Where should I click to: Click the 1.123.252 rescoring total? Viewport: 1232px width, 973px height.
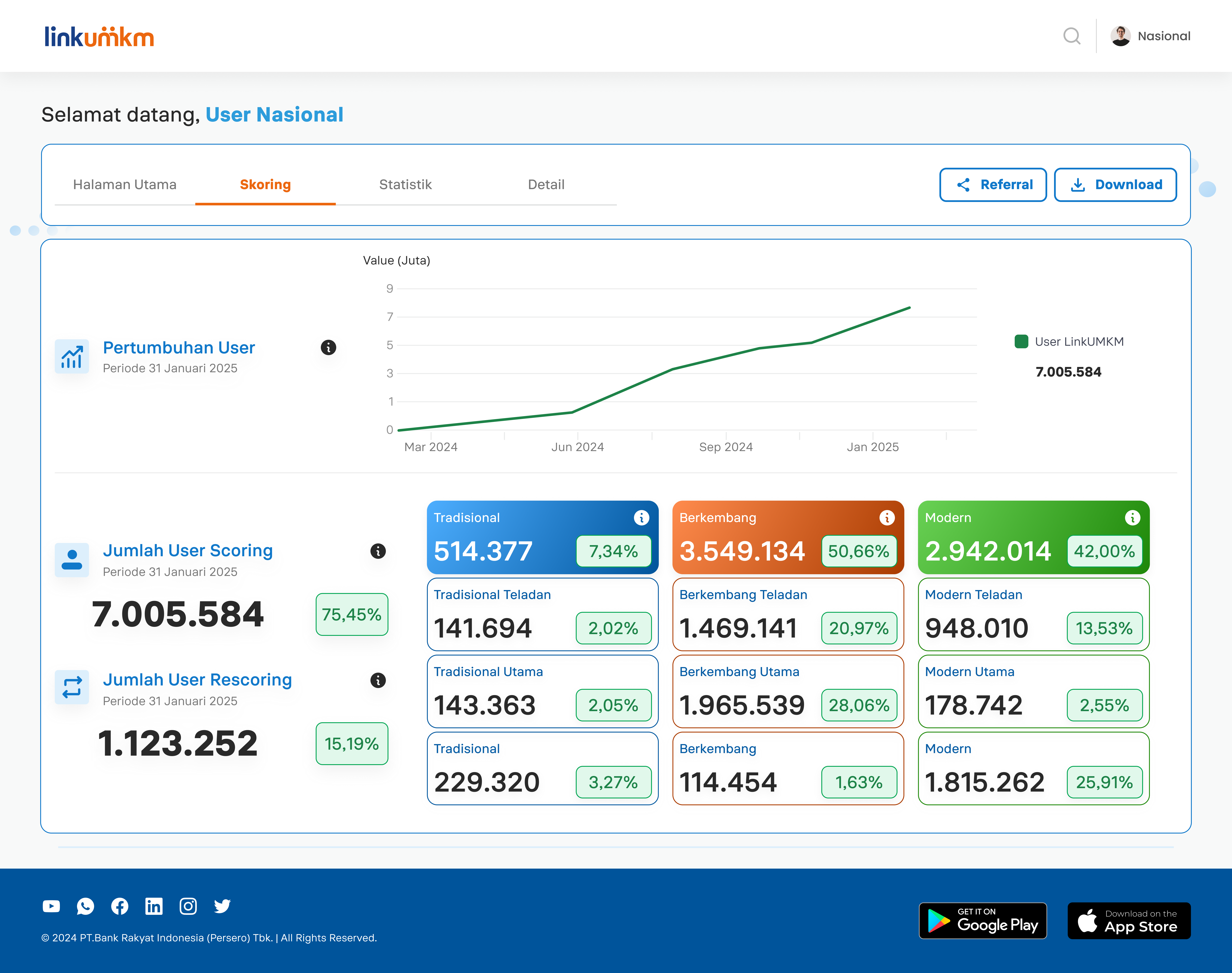(x=178, y=743)
